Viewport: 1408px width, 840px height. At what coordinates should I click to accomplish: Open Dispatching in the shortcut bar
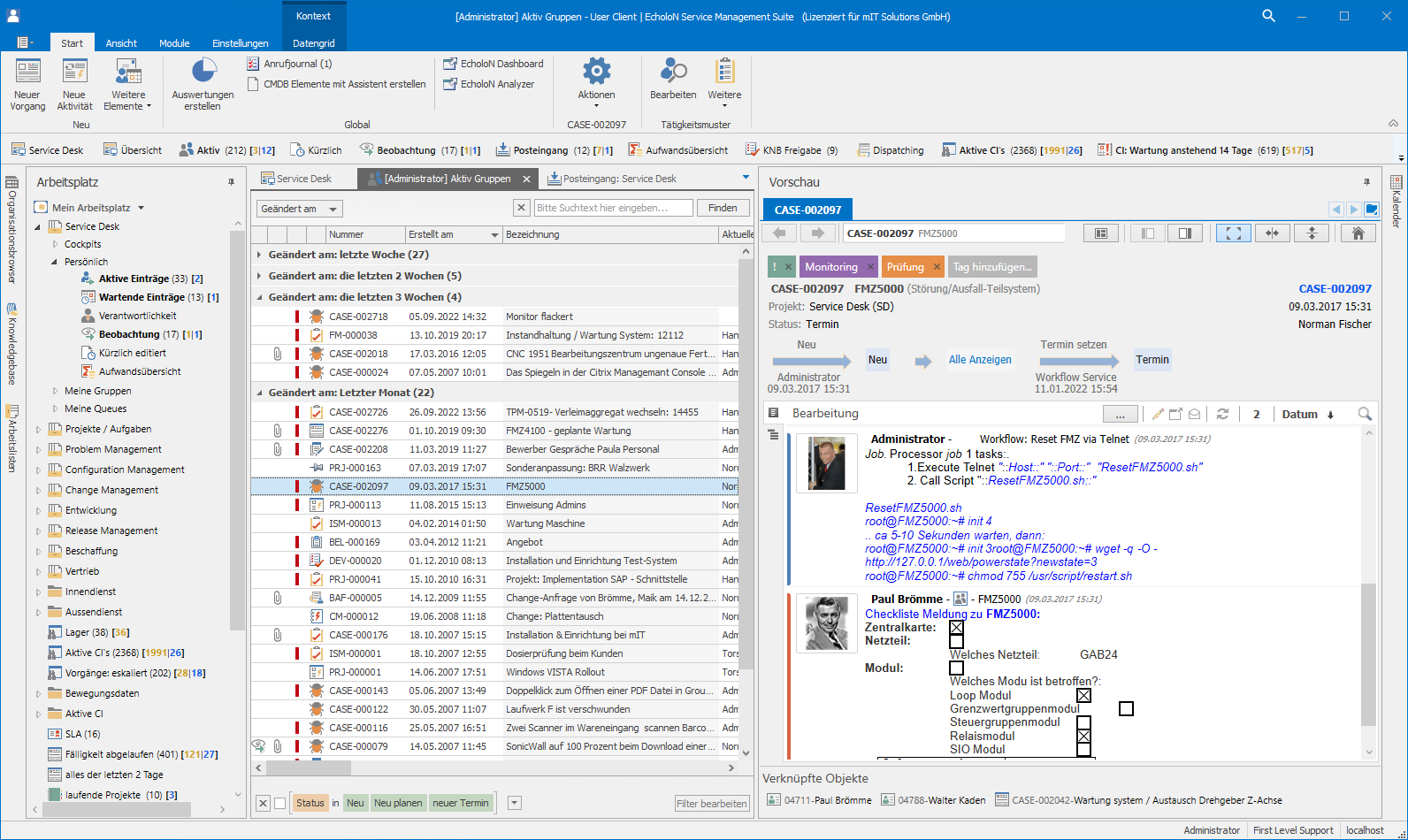(891, 150)
